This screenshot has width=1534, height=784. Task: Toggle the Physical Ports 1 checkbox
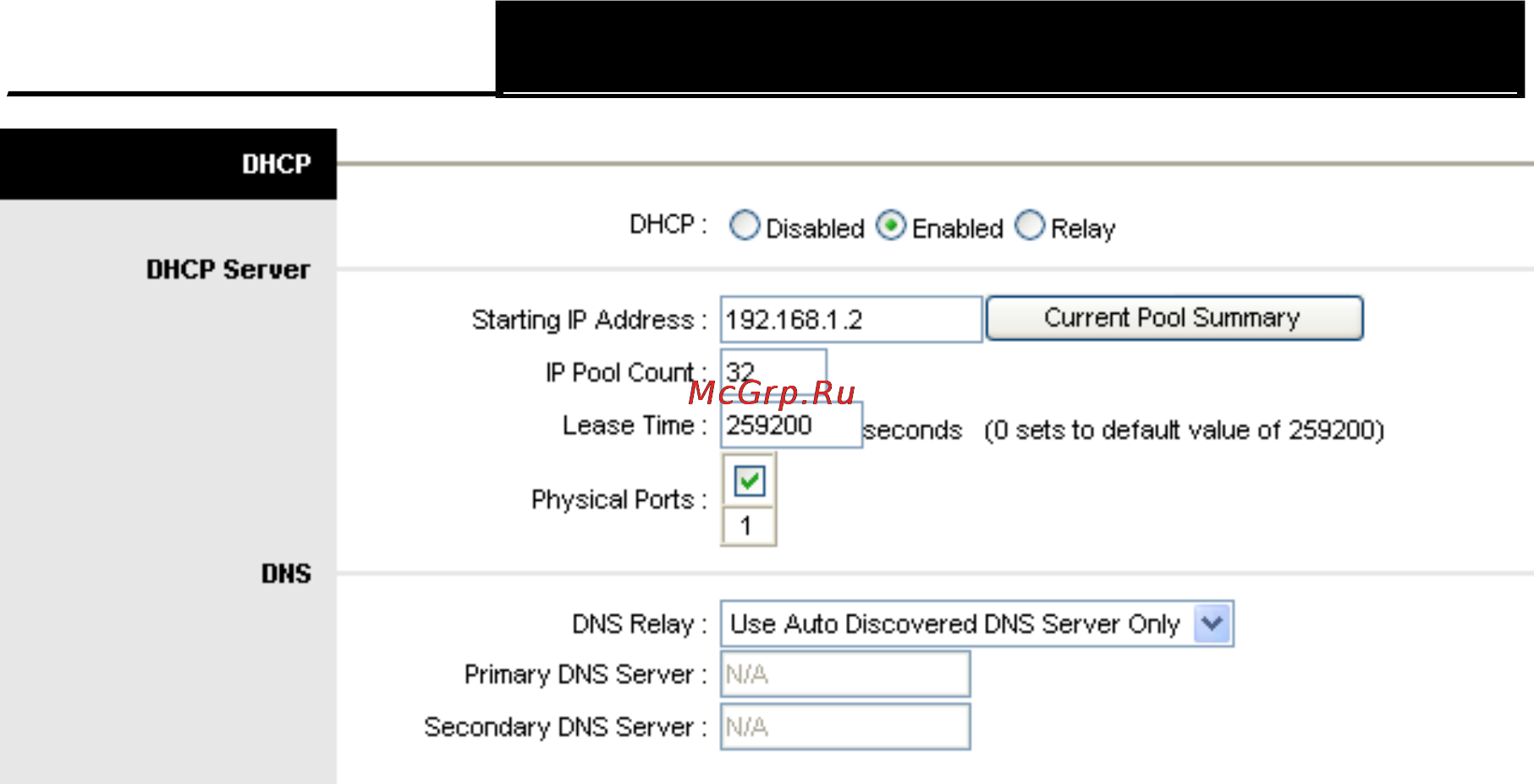point(749,481)
